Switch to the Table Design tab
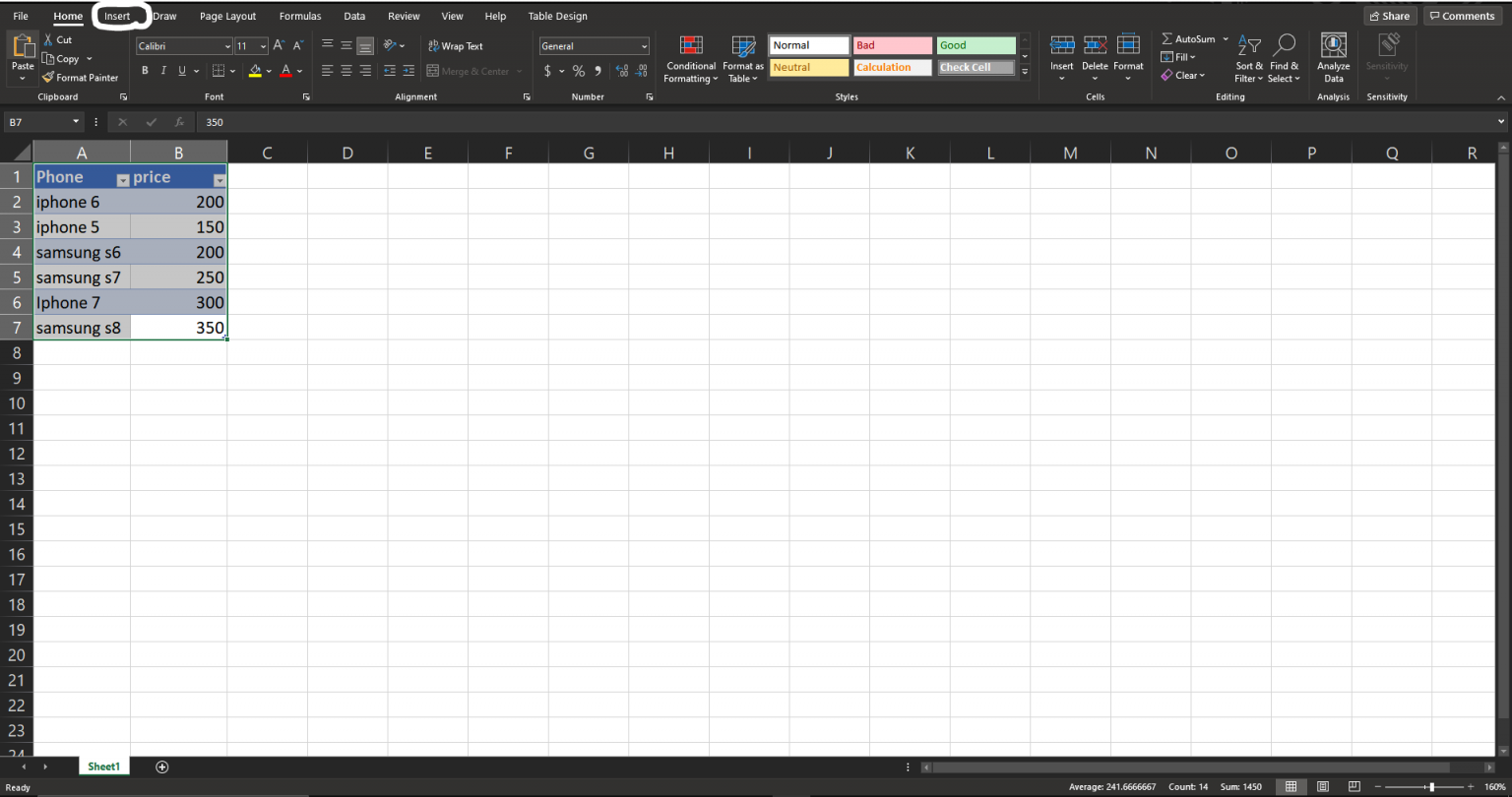1512x797 pixels. tap(557, 16)
